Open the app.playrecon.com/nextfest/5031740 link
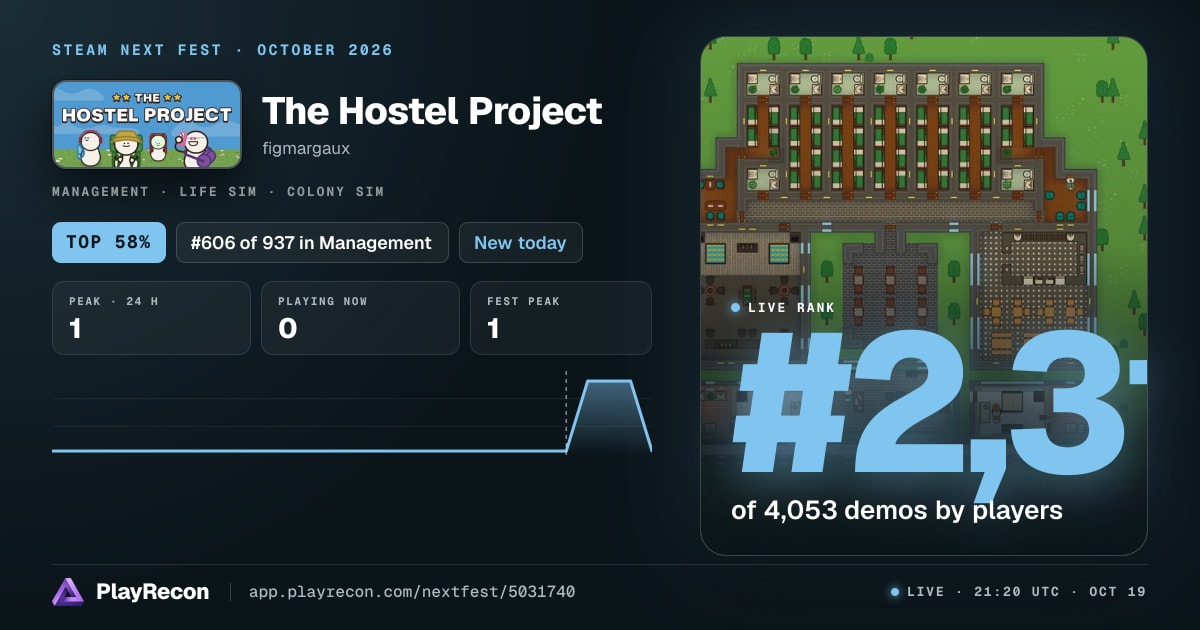The height and width of the screenshot is (630, 1200). coord(412,592)
